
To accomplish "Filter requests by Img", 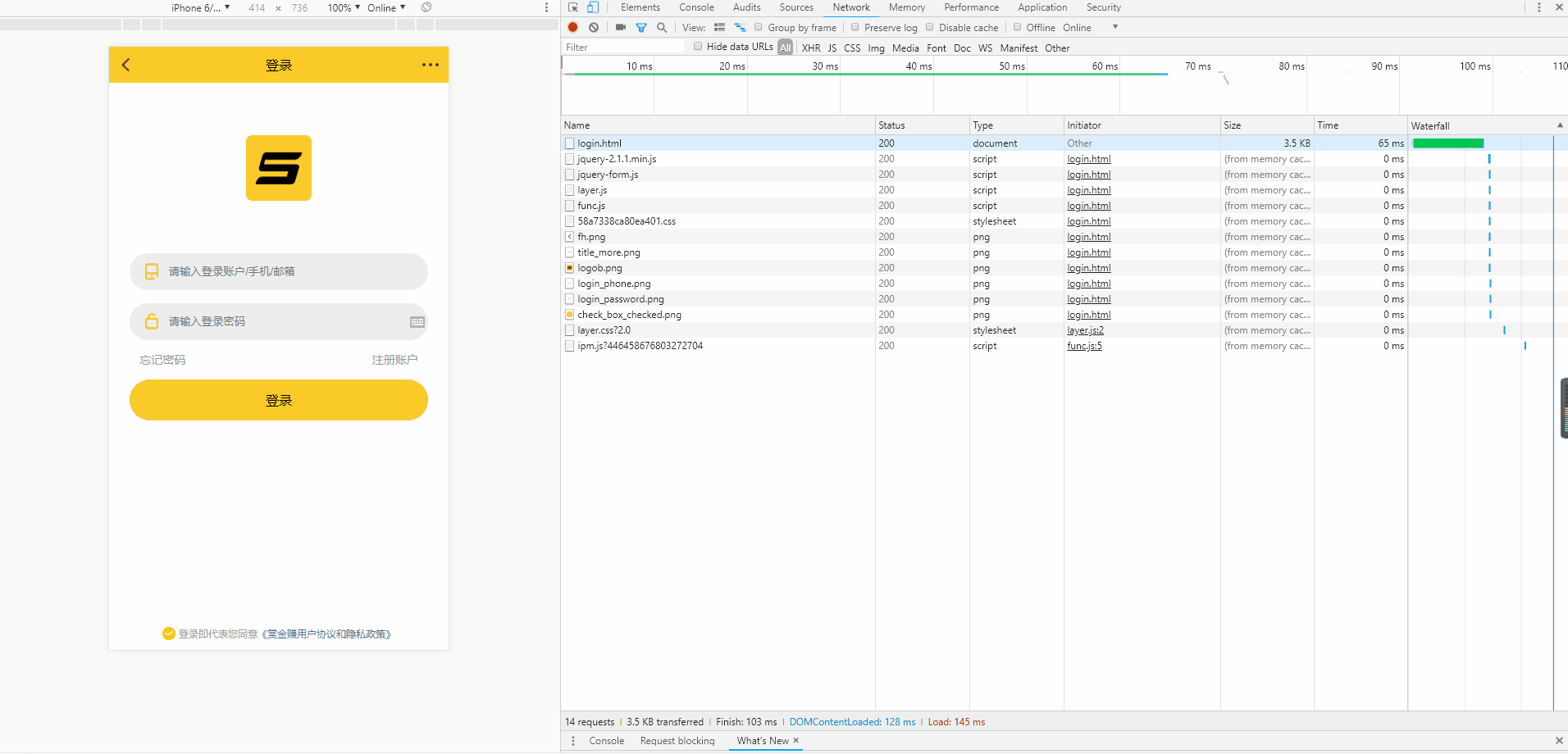I will (877, 48).
